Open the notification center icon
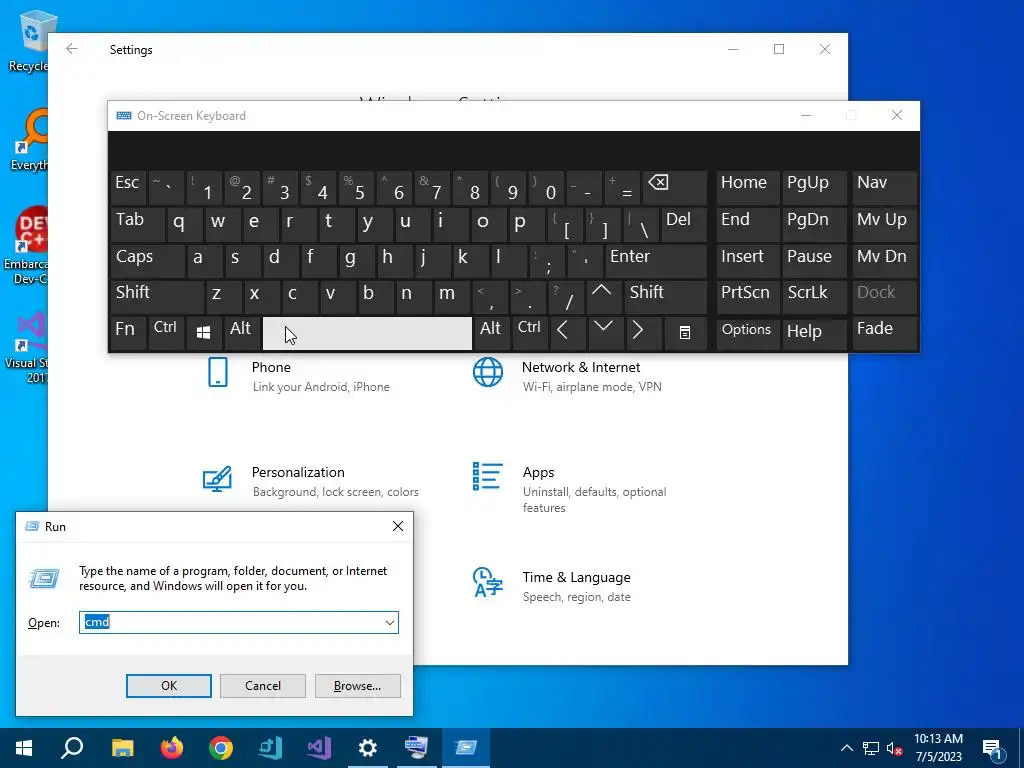1024x768 pixels. click(993, 748)
